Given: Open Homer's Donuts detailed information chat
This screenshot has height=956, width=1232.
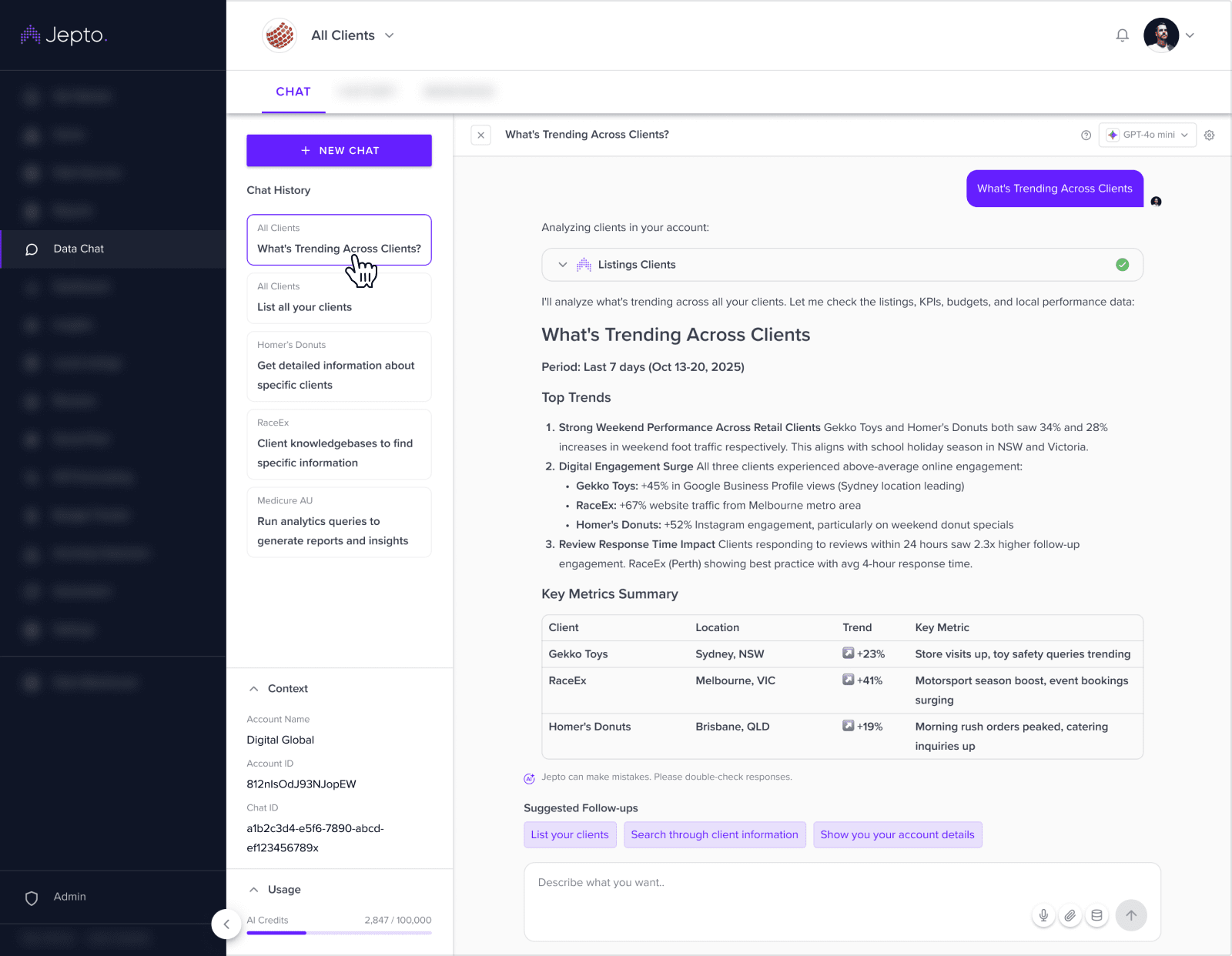Looking at the screenshot, I should click(x=339, y=366).
